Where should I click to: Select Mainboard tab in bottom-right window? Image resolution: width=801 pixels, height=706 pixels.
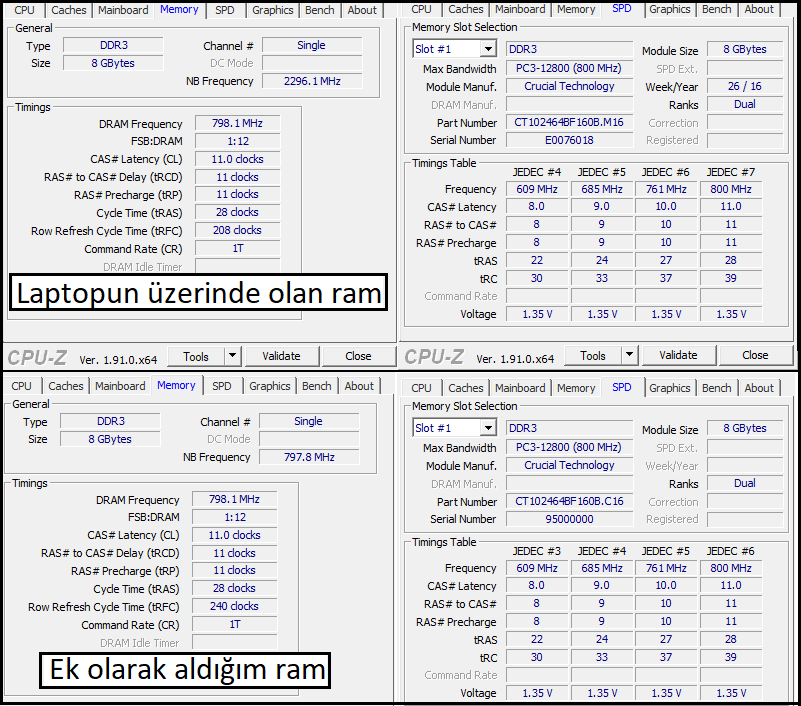(x=520, y=388)
